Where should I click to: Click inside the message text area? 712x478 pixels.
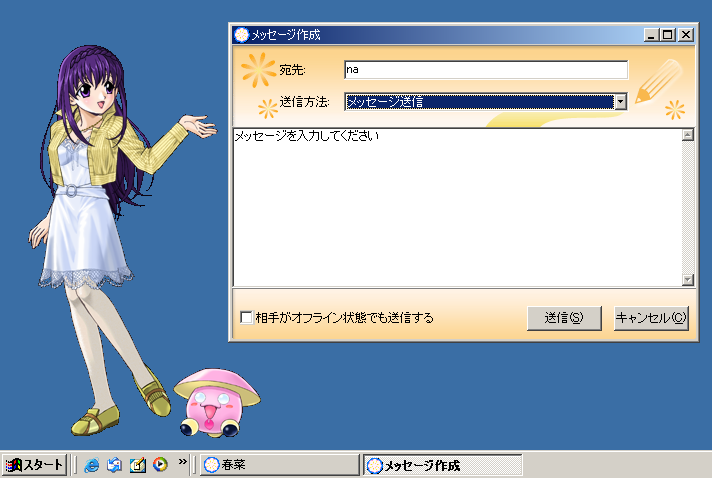pos(458,207)
